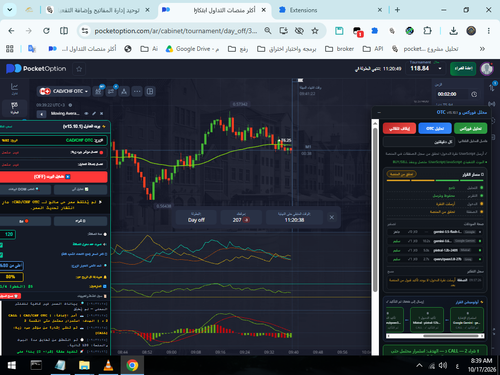Viewport: 500px width, 375px height.
Task: Open Windows Start menu
Action: pos(12,366)
